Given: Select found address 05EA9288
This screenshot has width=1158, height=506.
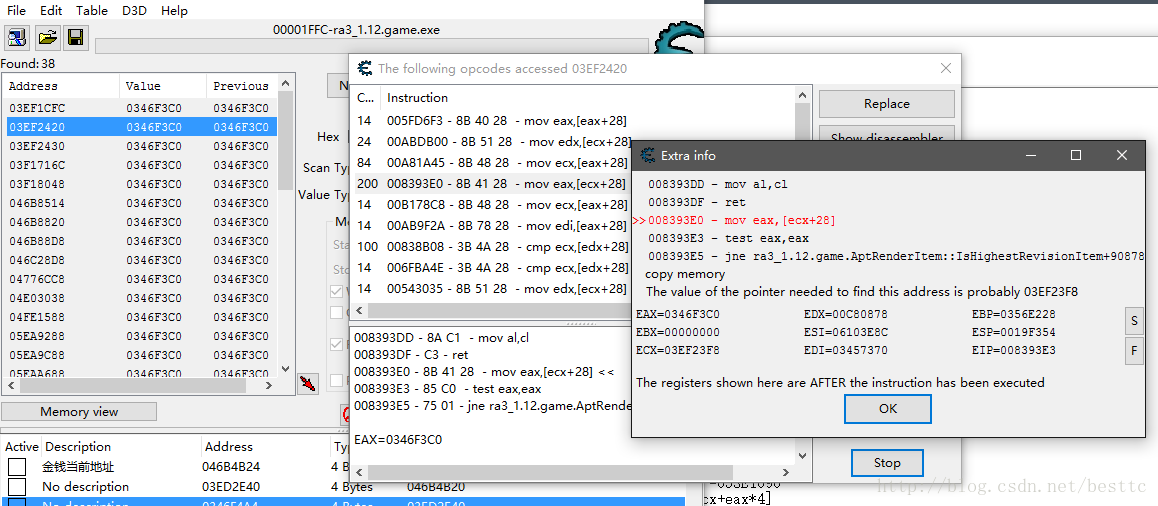Looking at the screenshot, I should (140, 336).
